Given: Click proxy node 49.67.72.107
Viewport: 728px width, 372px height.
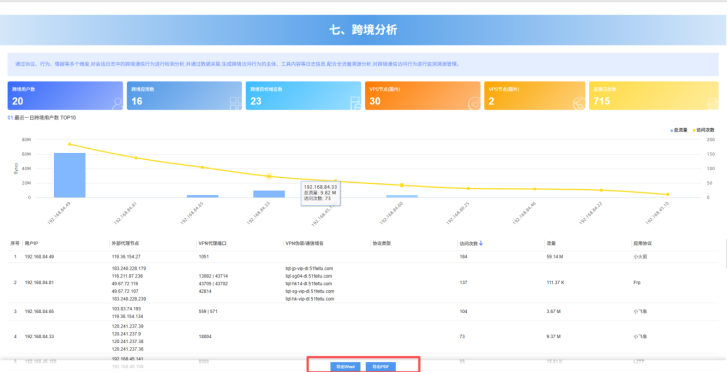Looking at the screenshot, I should pyautogui.click(x=125, y=292).
